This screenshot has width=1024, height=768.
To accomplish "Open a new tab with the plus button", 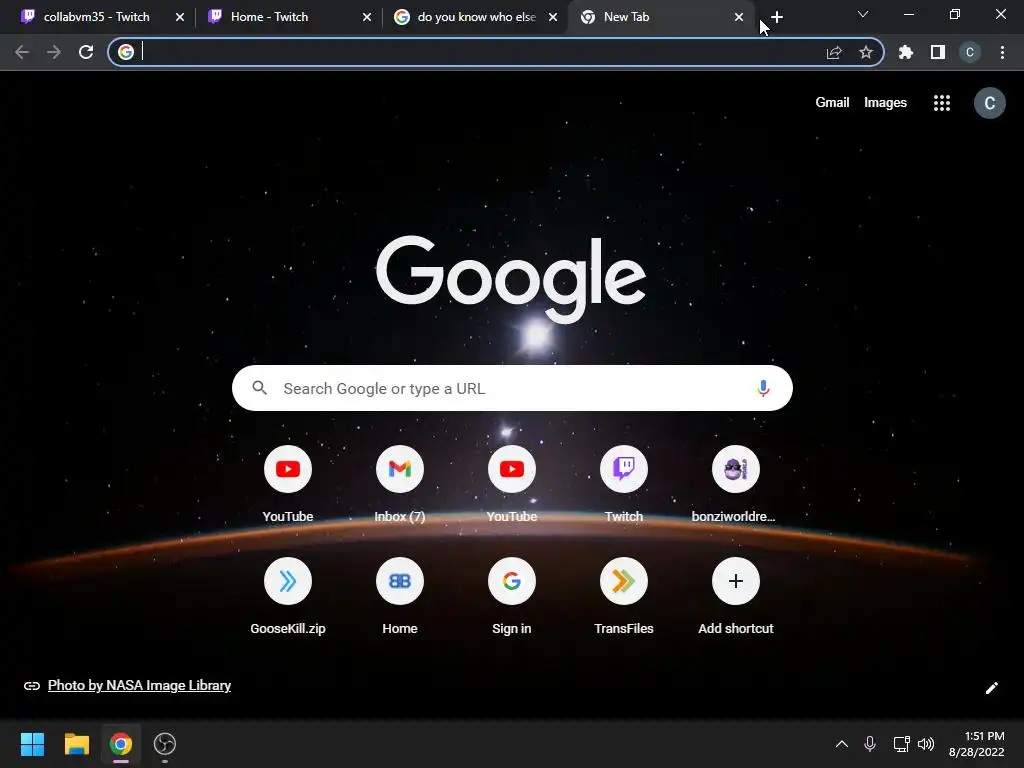I will click(776, 17).
